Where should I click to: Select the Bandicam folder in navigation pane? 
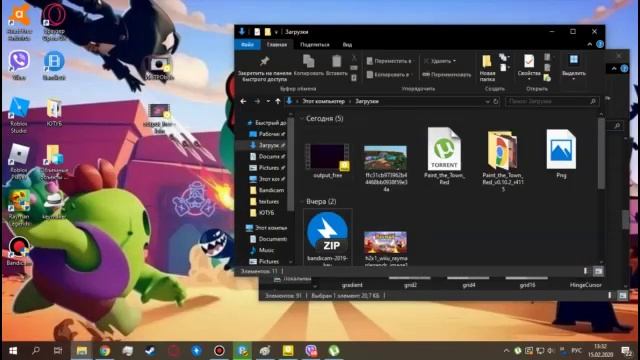pos(267,190)
